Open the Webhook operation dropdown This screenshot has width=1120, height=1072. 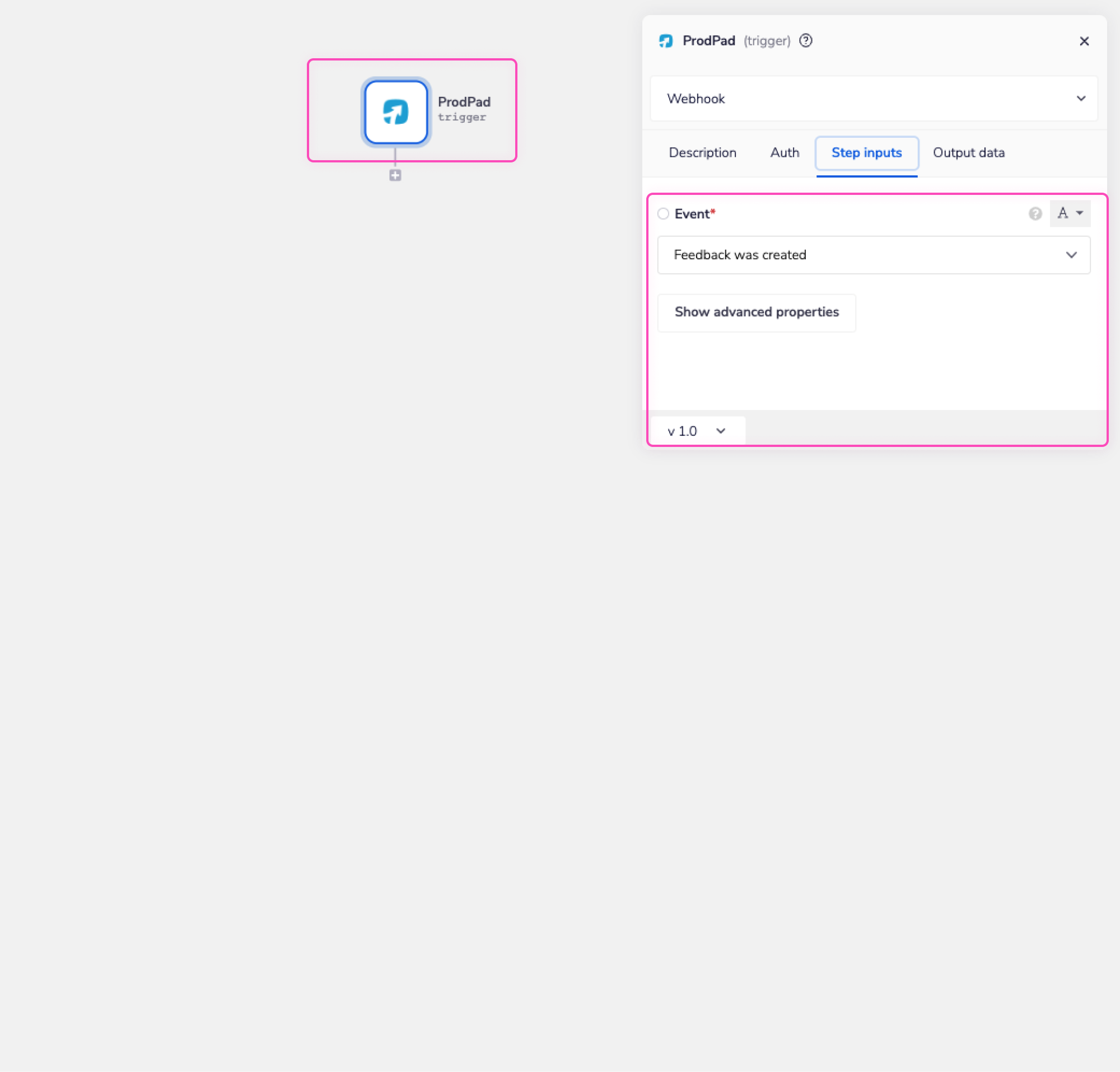click(x=873, y=98)
